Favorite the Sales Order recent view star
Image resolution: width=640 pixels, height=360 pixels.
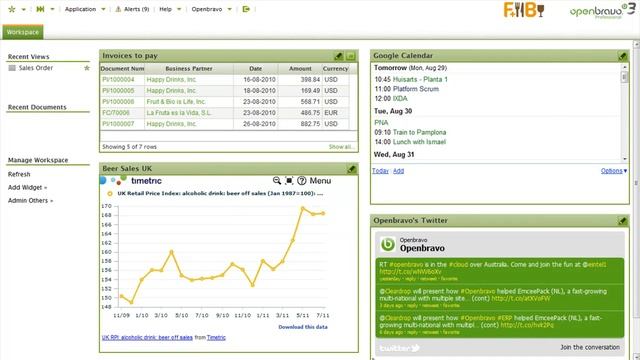click(x=87, y=68)
